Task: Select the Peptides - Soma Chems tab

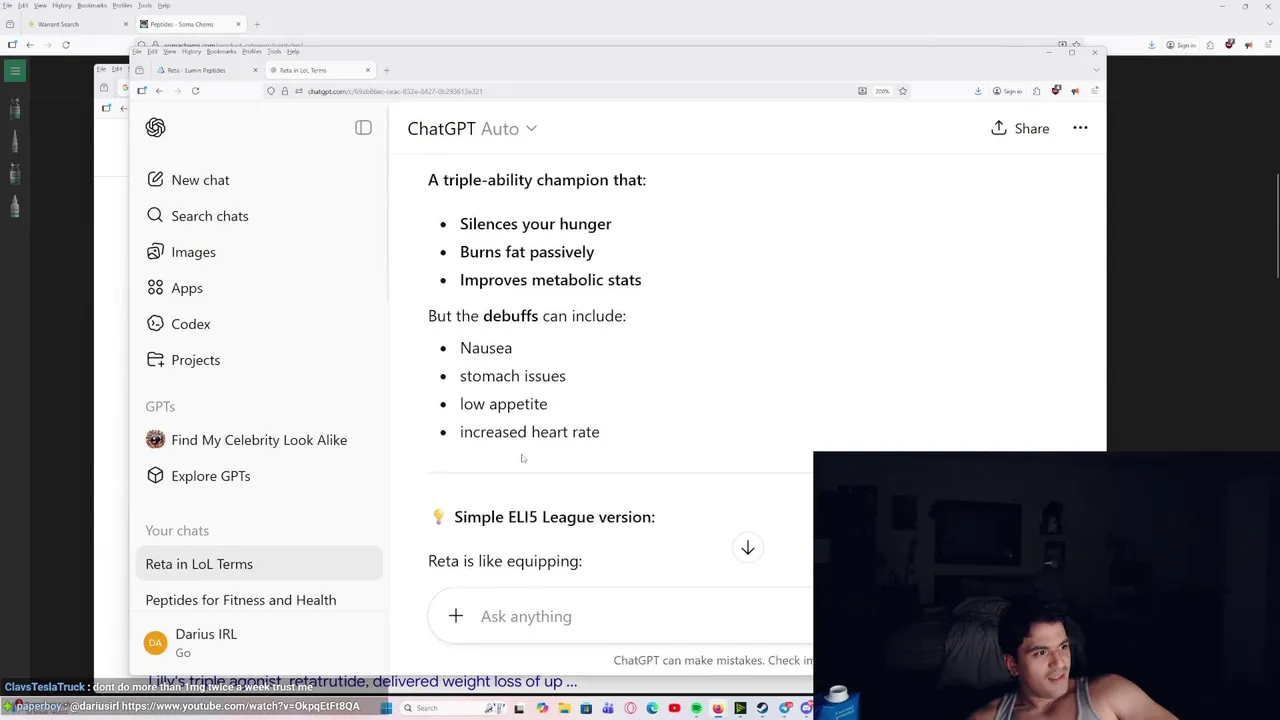Action: tap(190, 24)
